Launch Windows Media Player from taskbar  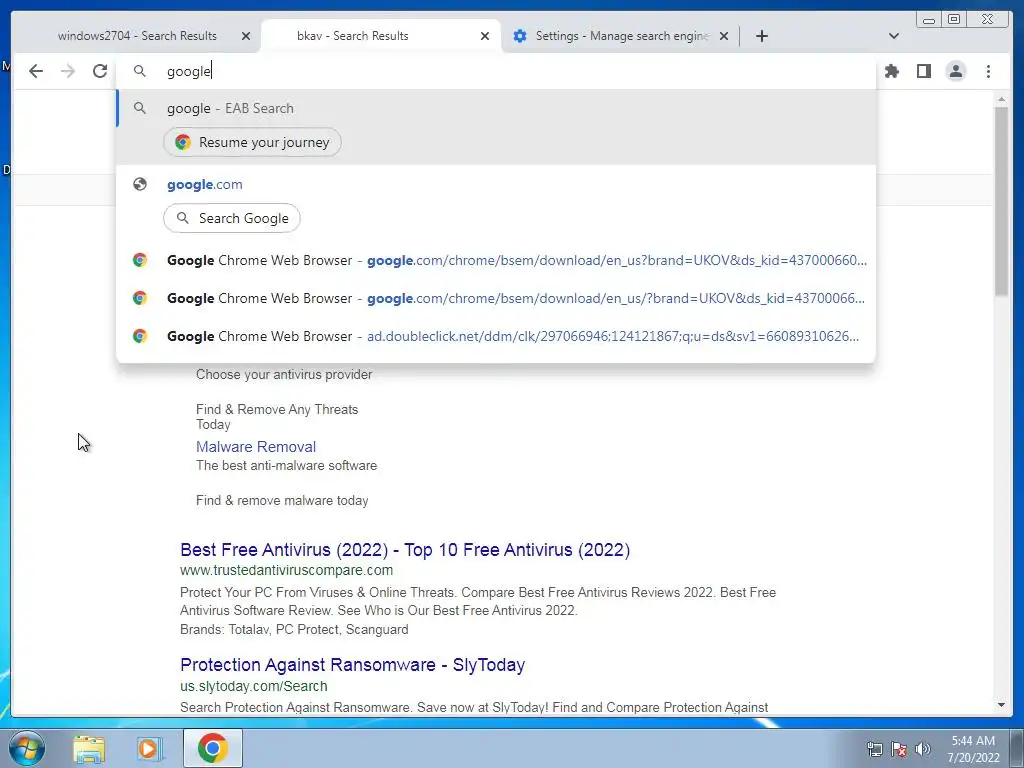(149, 748)
